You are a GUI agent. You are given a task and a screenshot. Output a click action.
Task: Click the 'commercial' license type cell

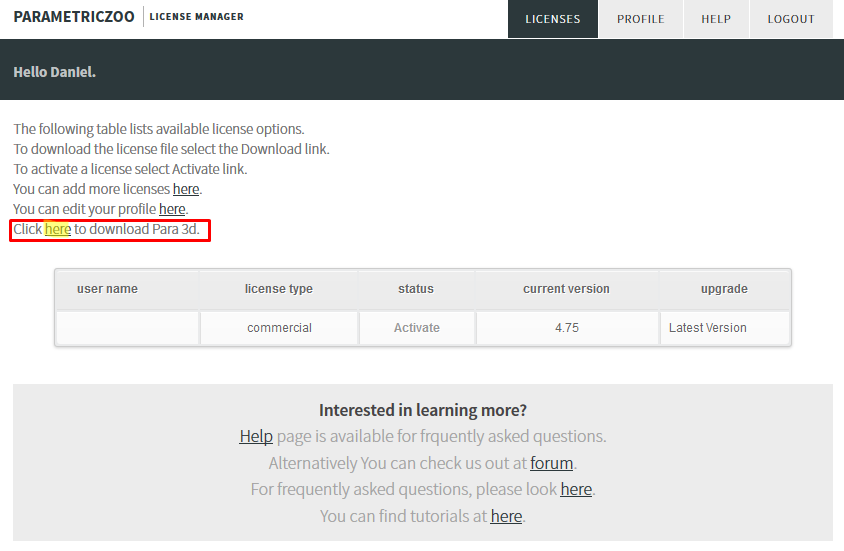[279, 328]
